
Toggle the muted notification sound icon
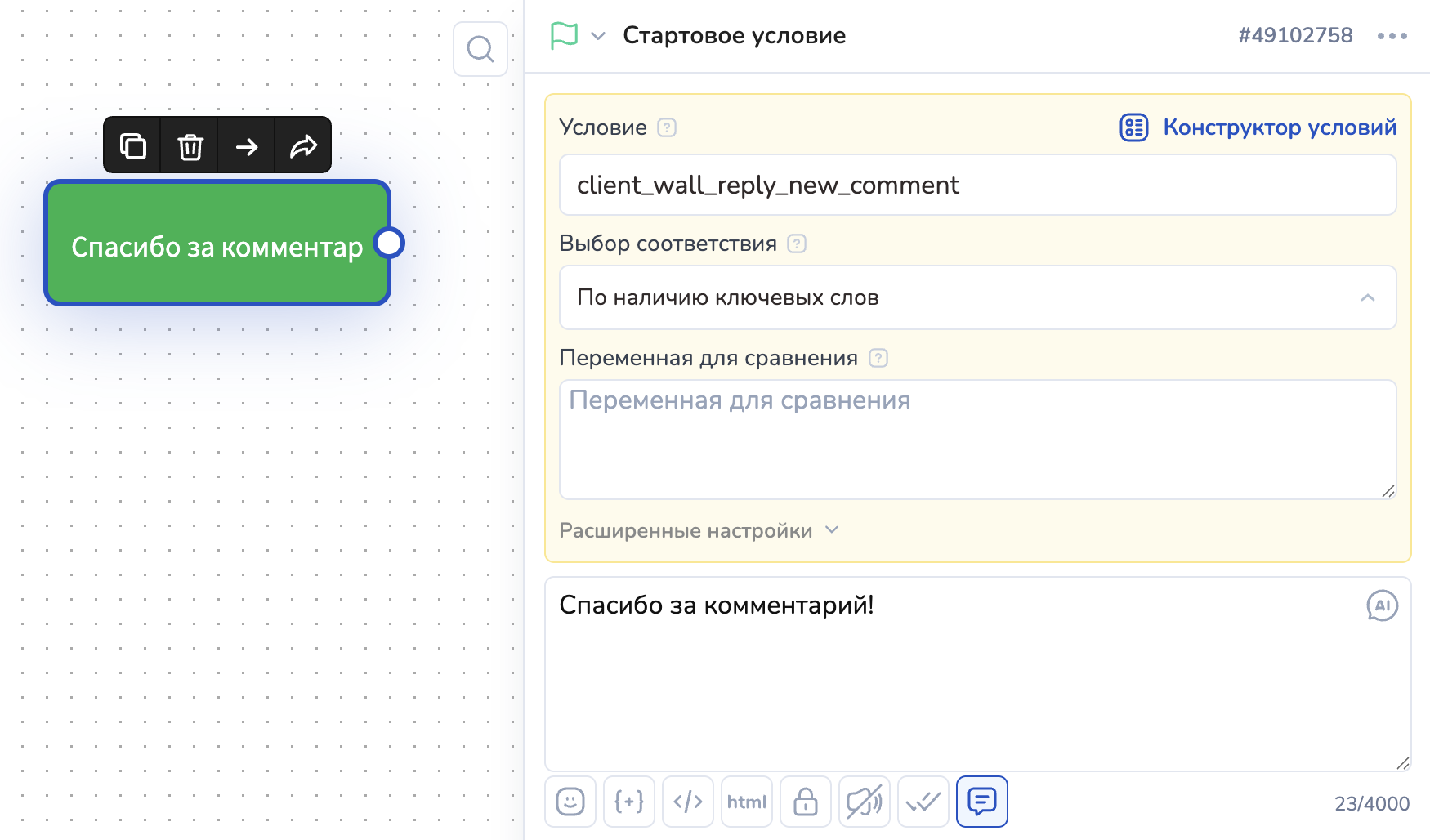[864, 802]
